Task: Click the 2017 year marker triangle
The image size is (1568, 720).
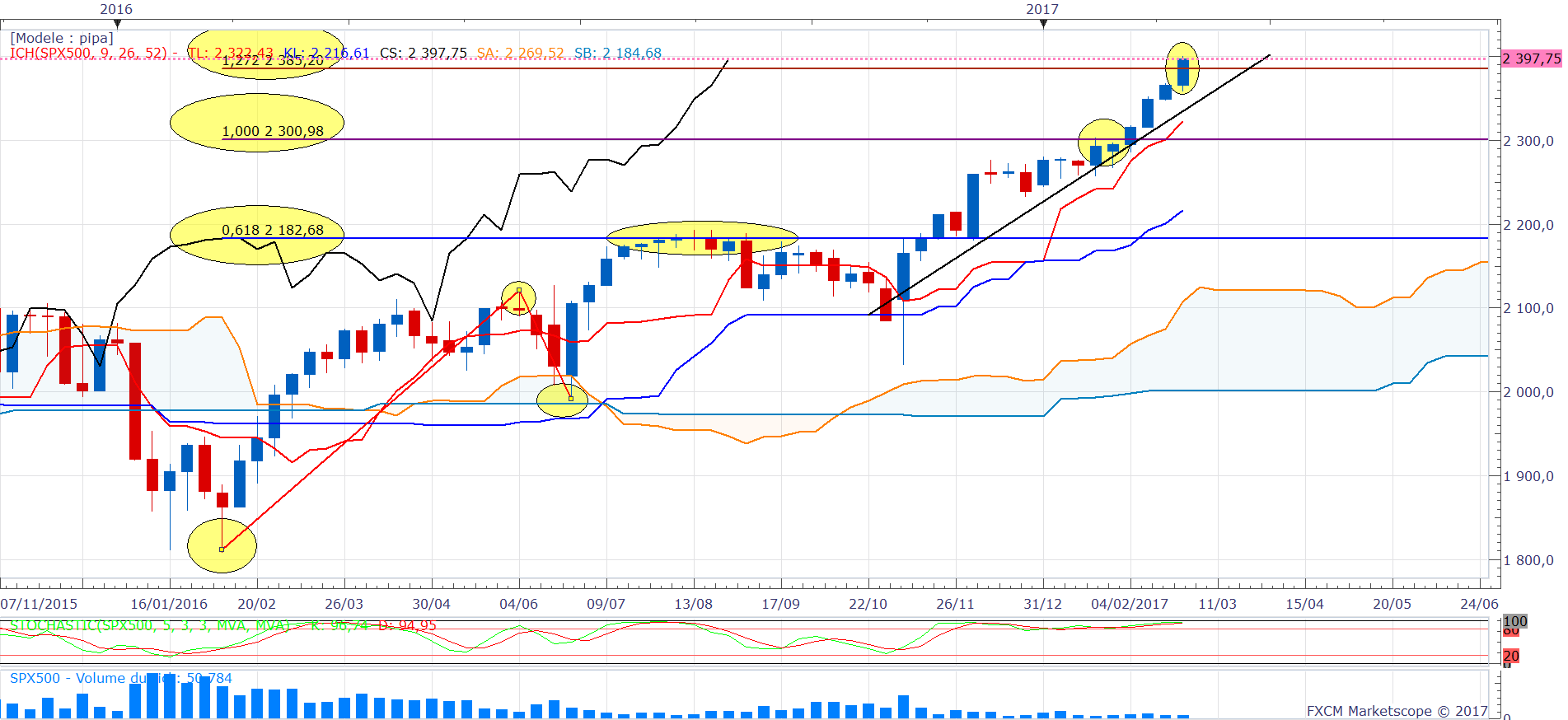Action: [x=1043, y=24]
